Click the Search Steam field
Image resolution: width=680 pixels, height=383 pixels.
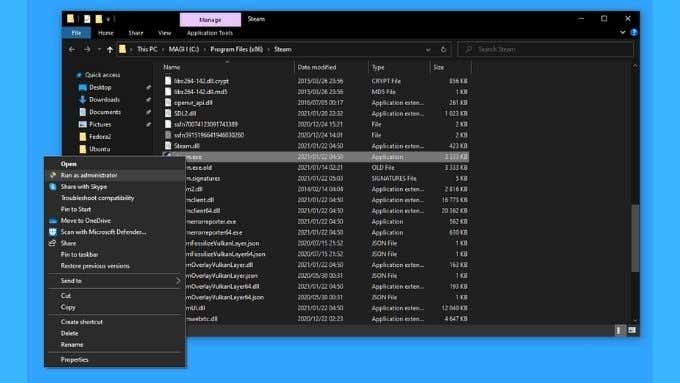tap(545, 49)
